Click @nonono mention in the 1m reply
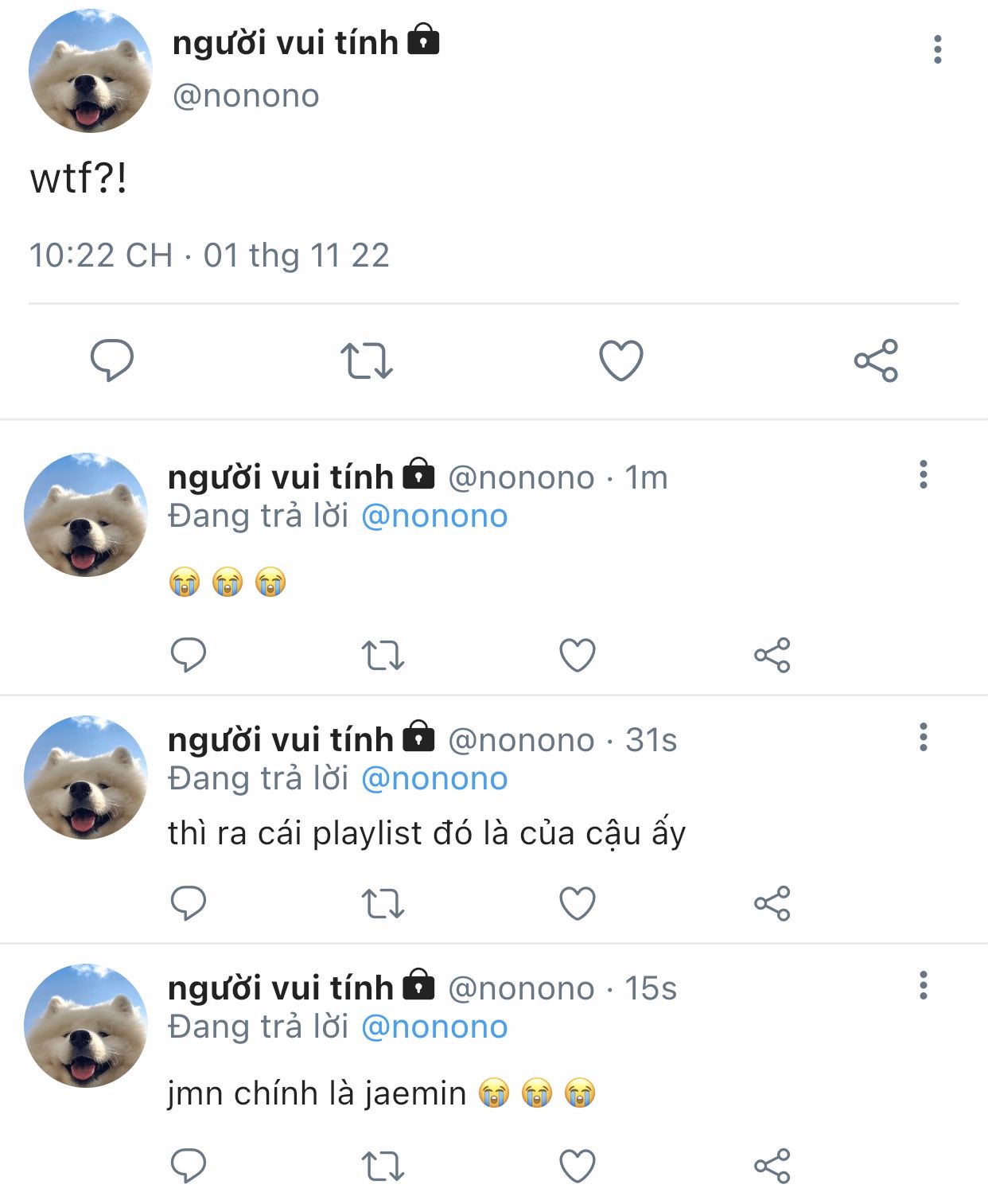Image resolution: width=988 pixels, height=1204 pixels. click(434, 516)
